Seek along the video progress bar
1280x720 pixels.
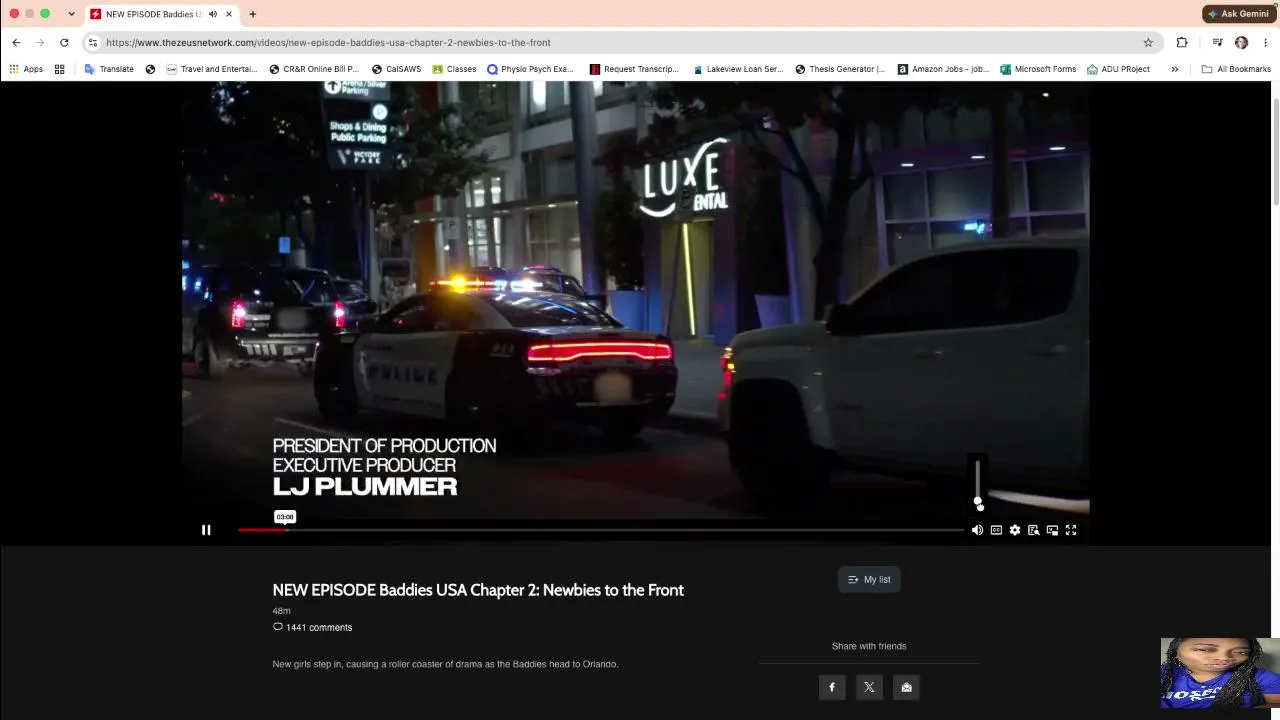pos(600,530)
